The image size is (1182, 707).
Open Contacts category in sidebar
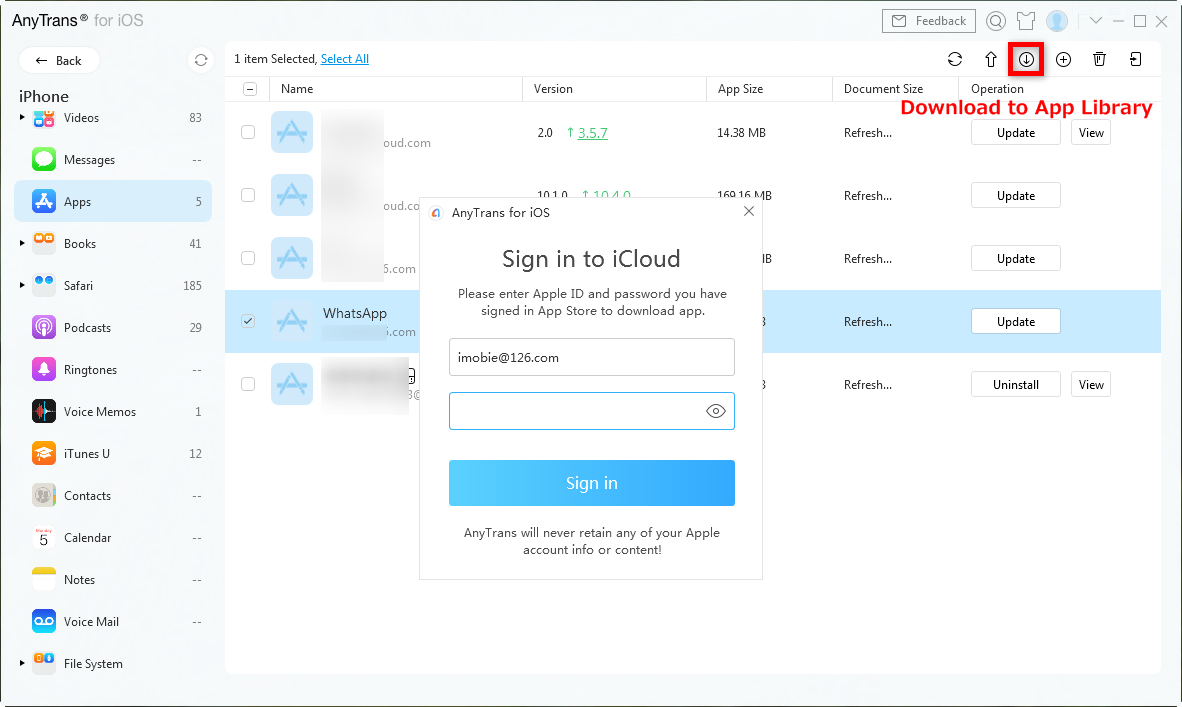click(x=113, y=496)
